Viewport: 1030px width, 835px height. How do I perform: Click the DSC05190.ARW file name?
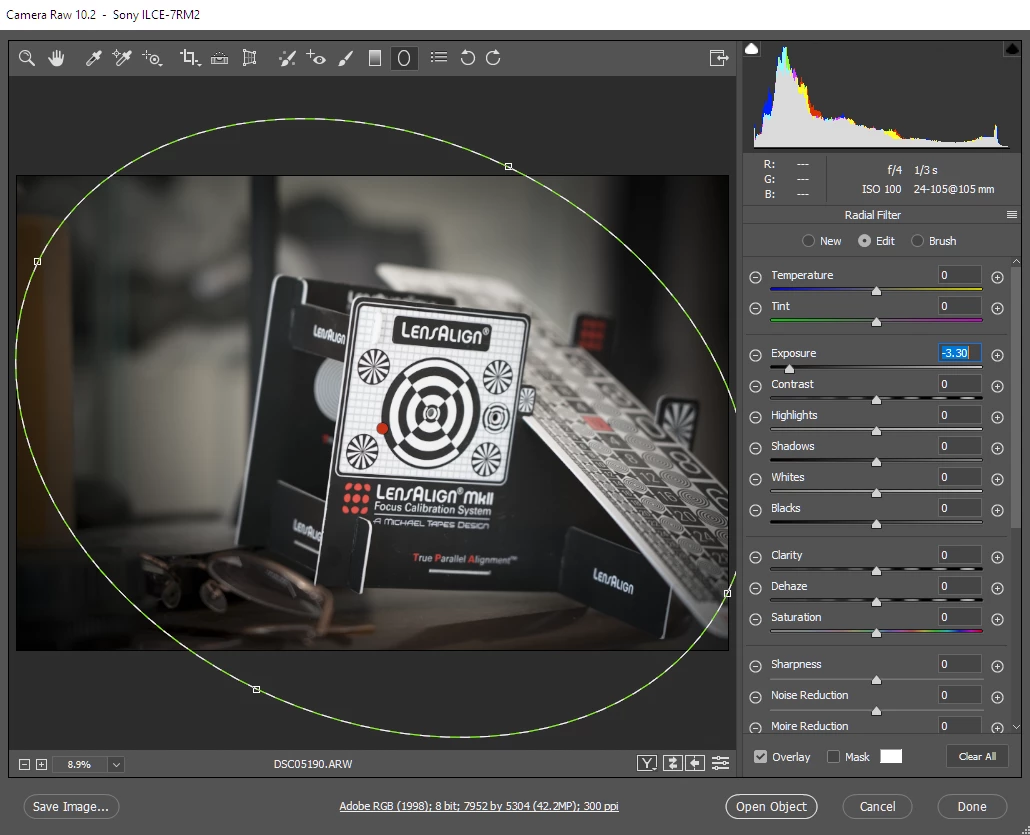pyautogui.click(x=313, y=764)
